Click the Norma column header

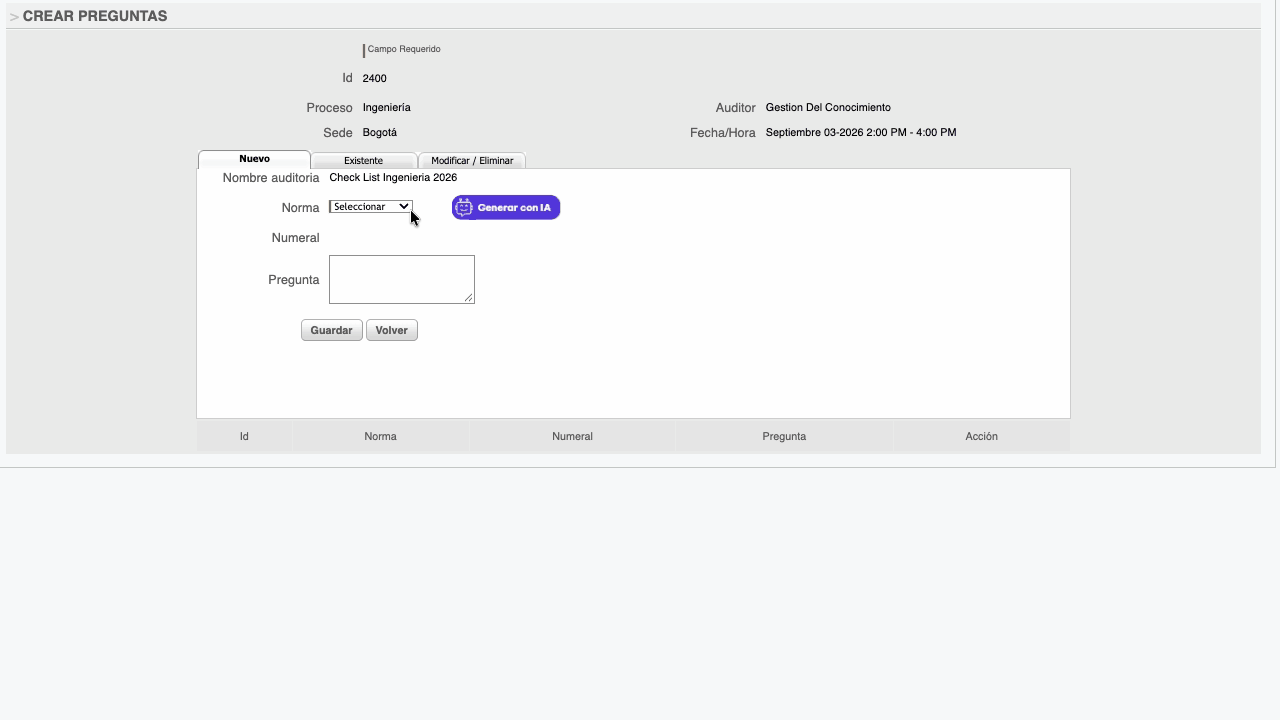point(380,436)
